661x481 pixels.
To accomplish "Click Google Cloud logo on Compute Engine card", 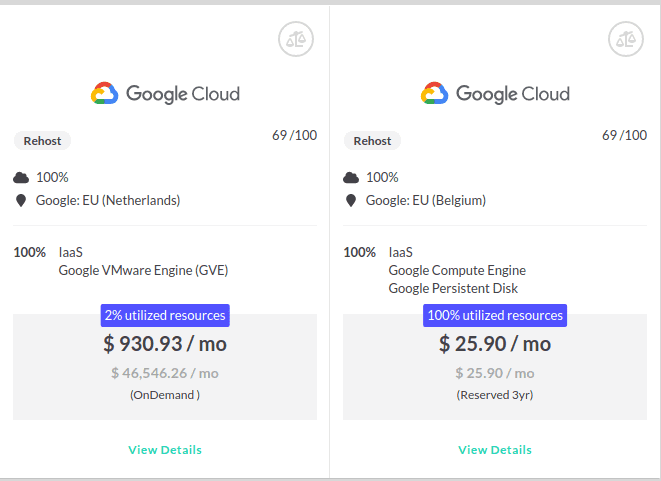I will [495, 93].
